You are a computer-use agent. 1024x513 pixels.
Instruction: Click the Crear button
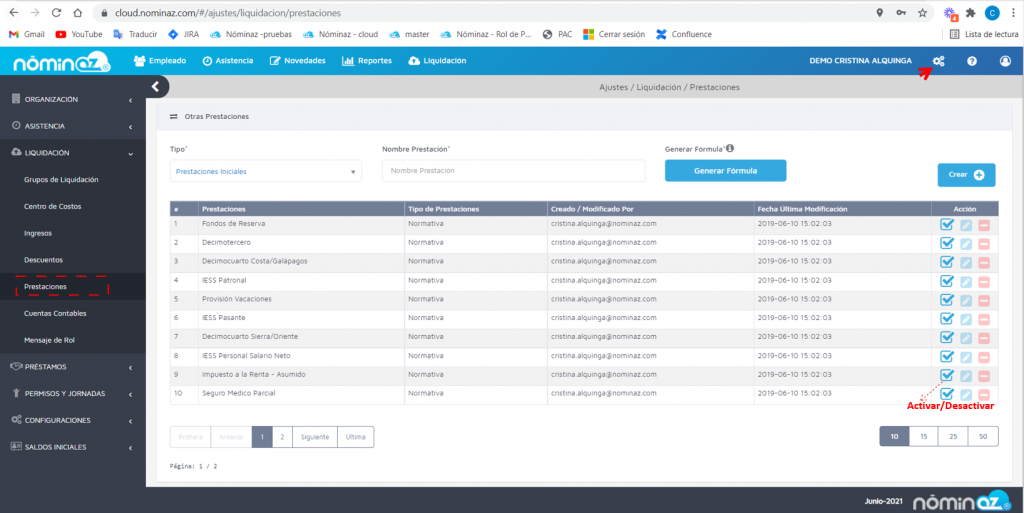coord(967,175)
